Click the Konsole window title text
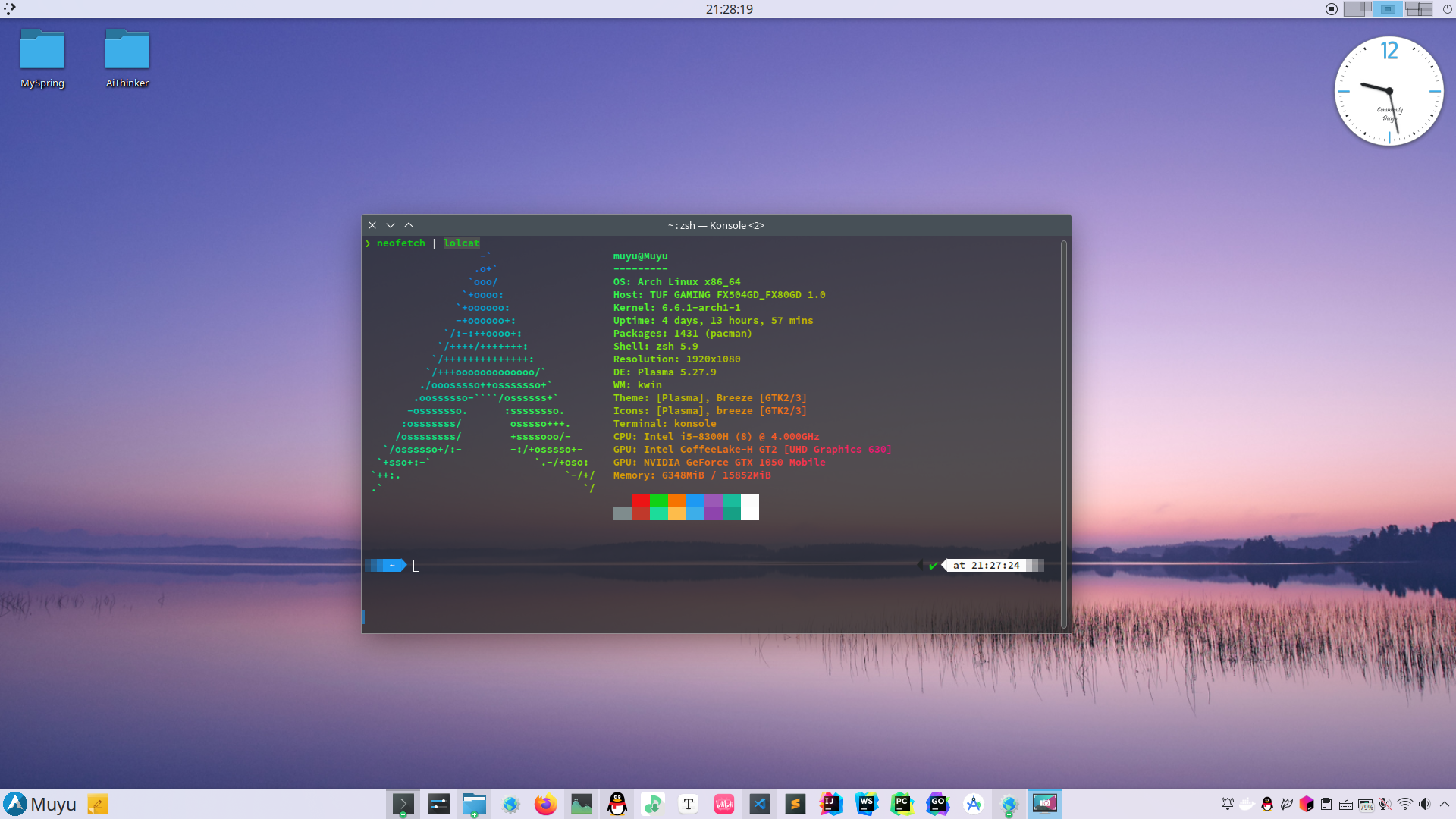This screenshot has height=819, width=1456. point(716,225)
